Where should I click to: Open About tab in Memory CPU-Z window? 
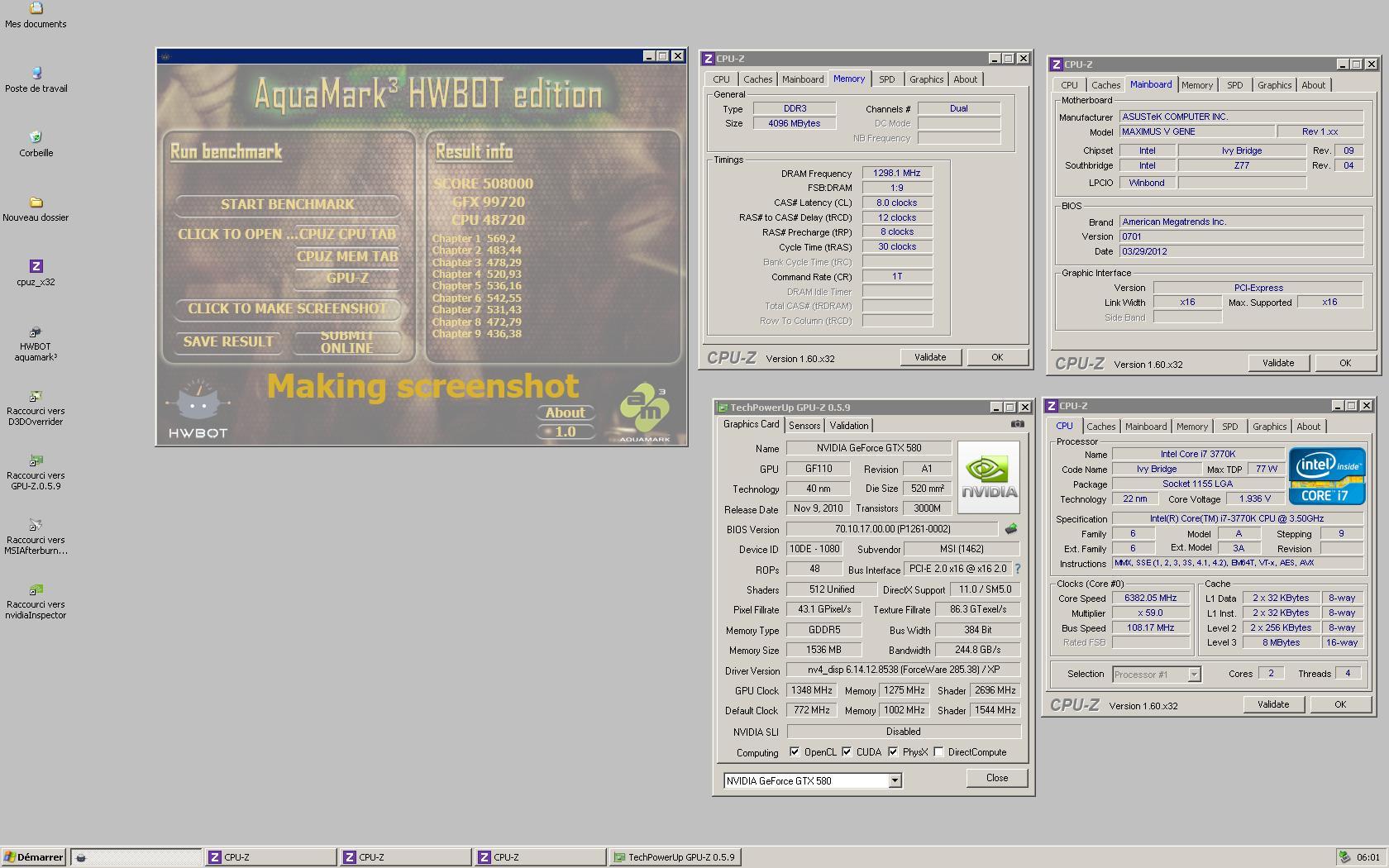click(x=965, y=79)
